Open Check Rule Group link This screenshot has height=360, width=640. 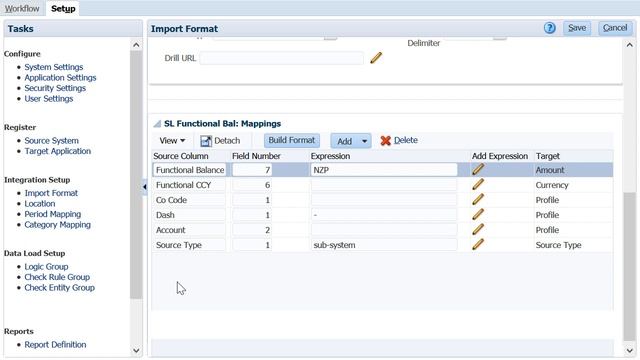click(57, 277)
